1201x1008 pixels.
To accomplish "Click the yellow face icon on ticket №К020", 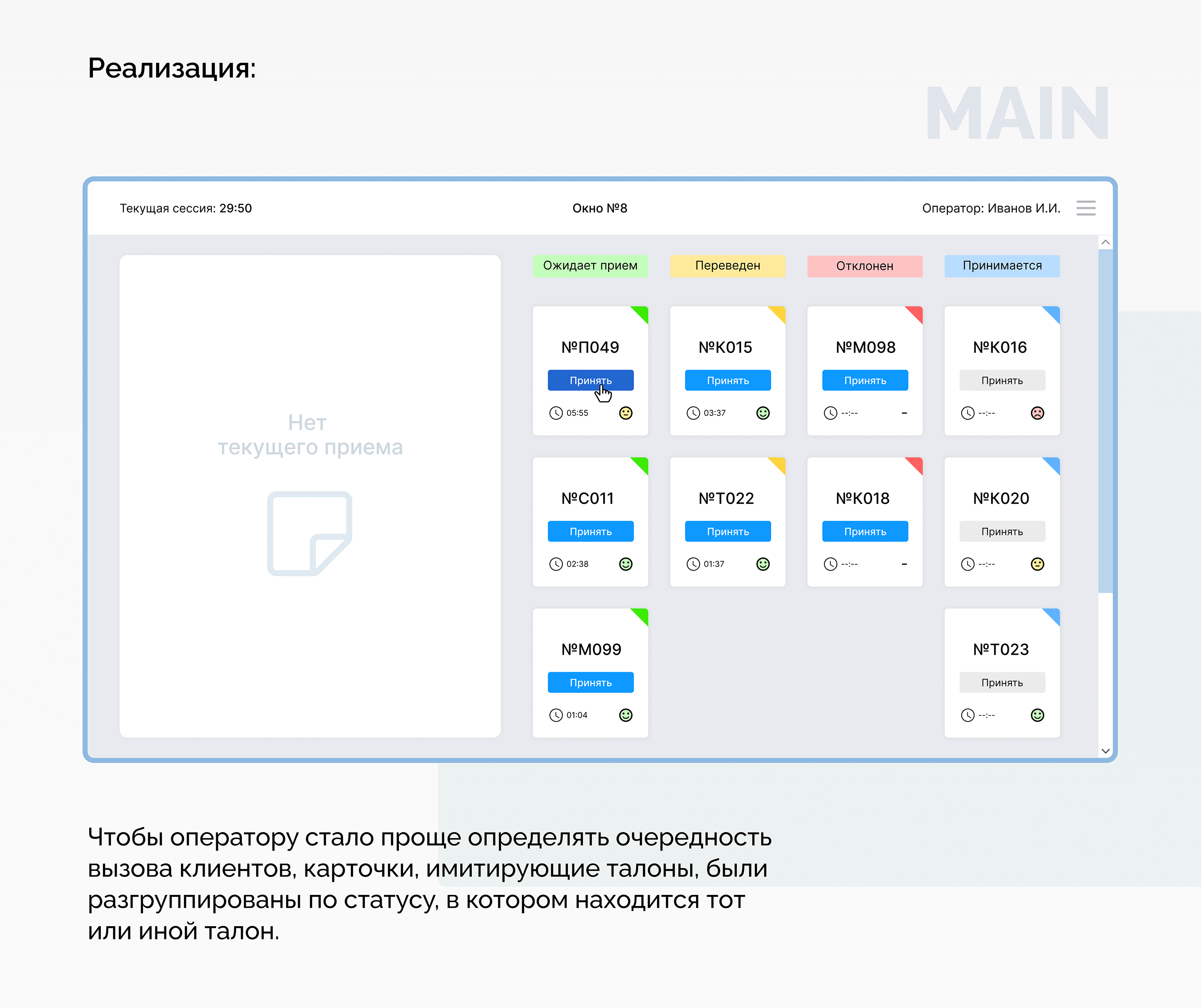I will click(x=1037, y=564).
